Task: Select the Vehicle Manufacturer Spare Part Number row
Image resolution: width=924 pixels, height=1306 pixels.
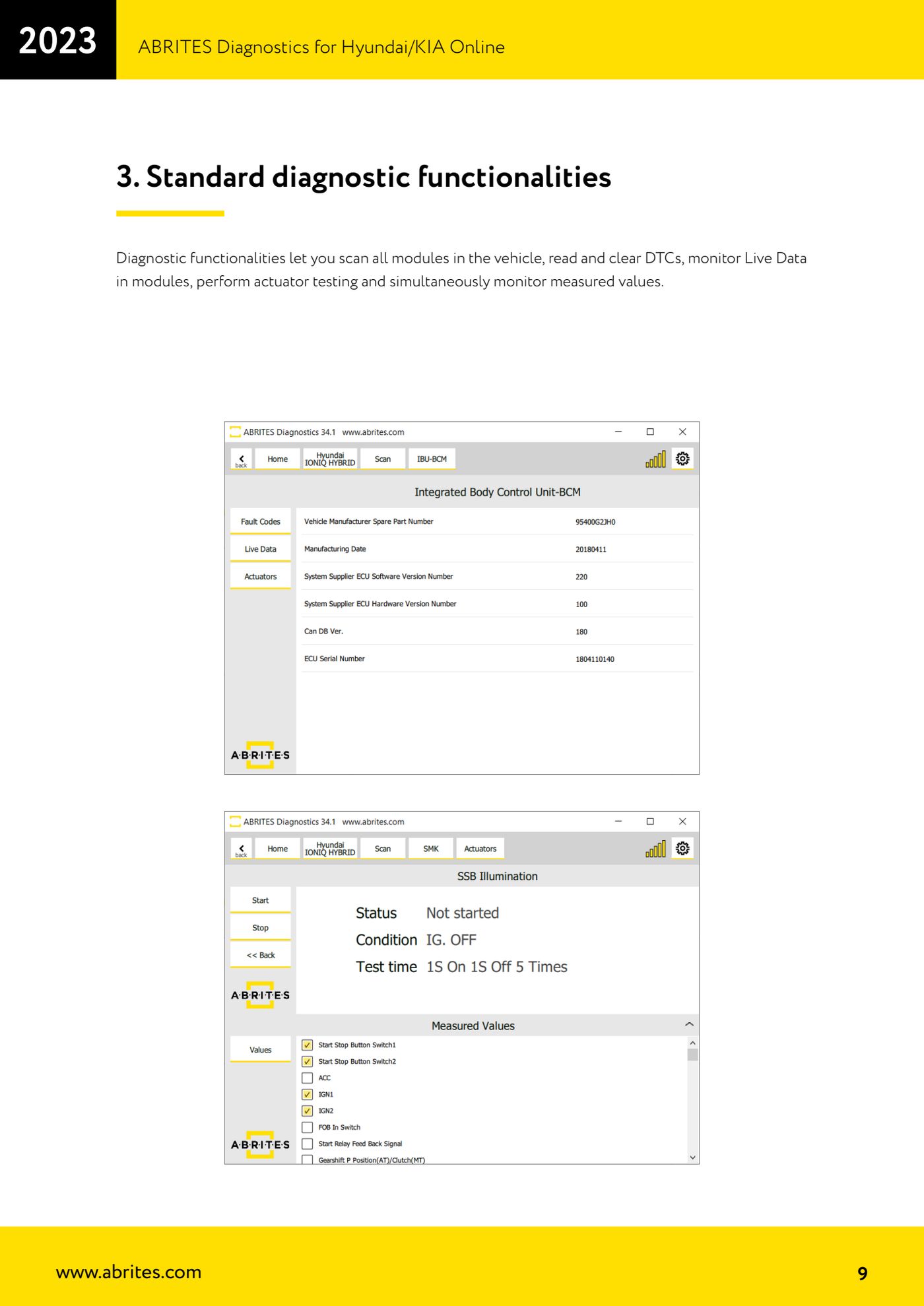Action: pyautogui.click(x=498, y=522)
